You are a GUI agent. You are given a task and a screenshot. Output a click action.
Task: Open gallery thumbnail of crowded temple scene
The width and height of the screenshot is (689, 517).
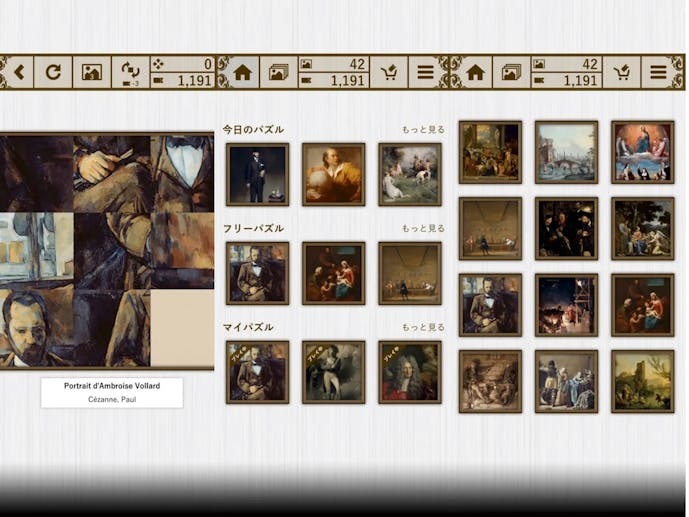(x=490, y=152)
